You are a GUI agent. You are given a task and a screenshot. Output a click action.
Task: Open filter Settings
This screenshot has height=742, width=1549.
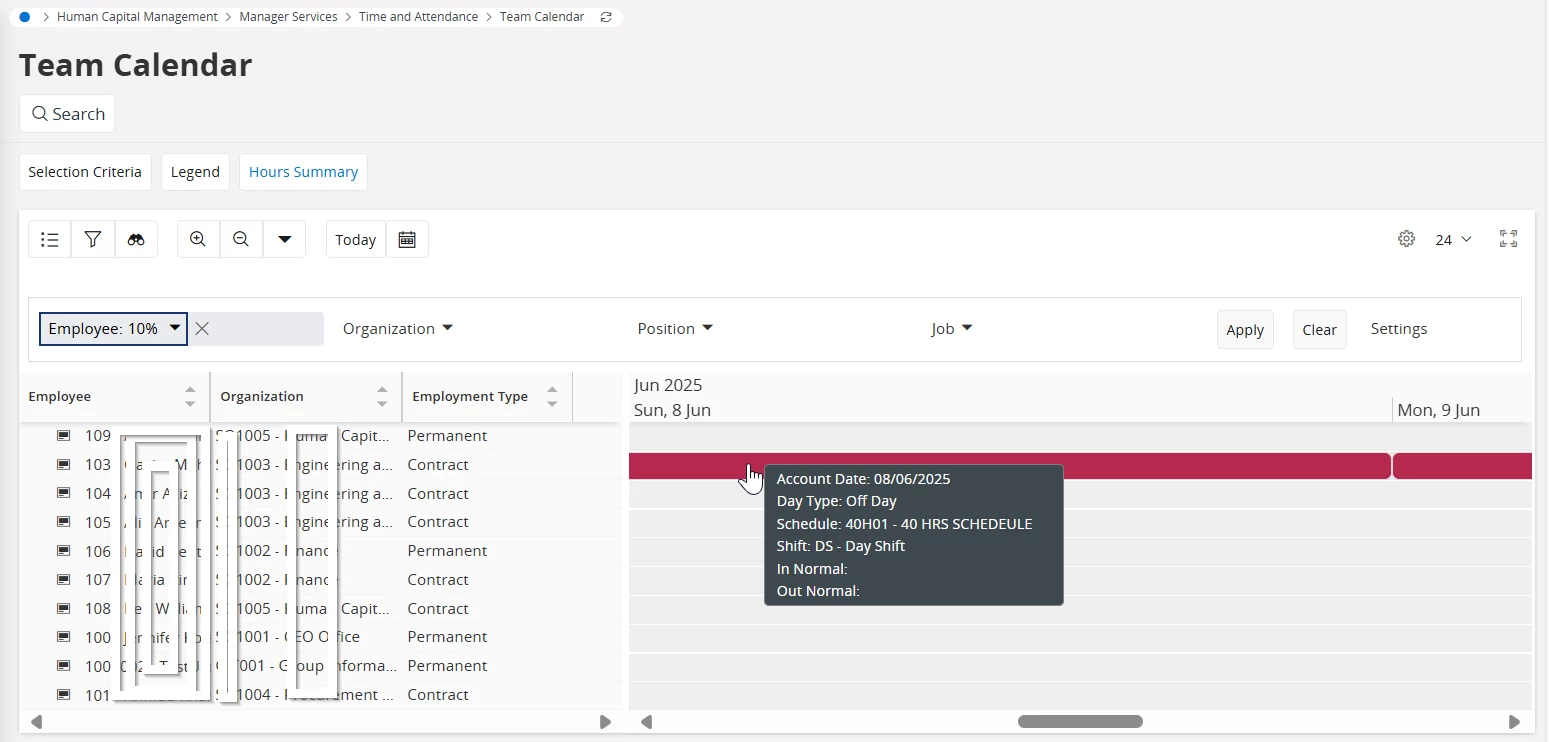1399,329
